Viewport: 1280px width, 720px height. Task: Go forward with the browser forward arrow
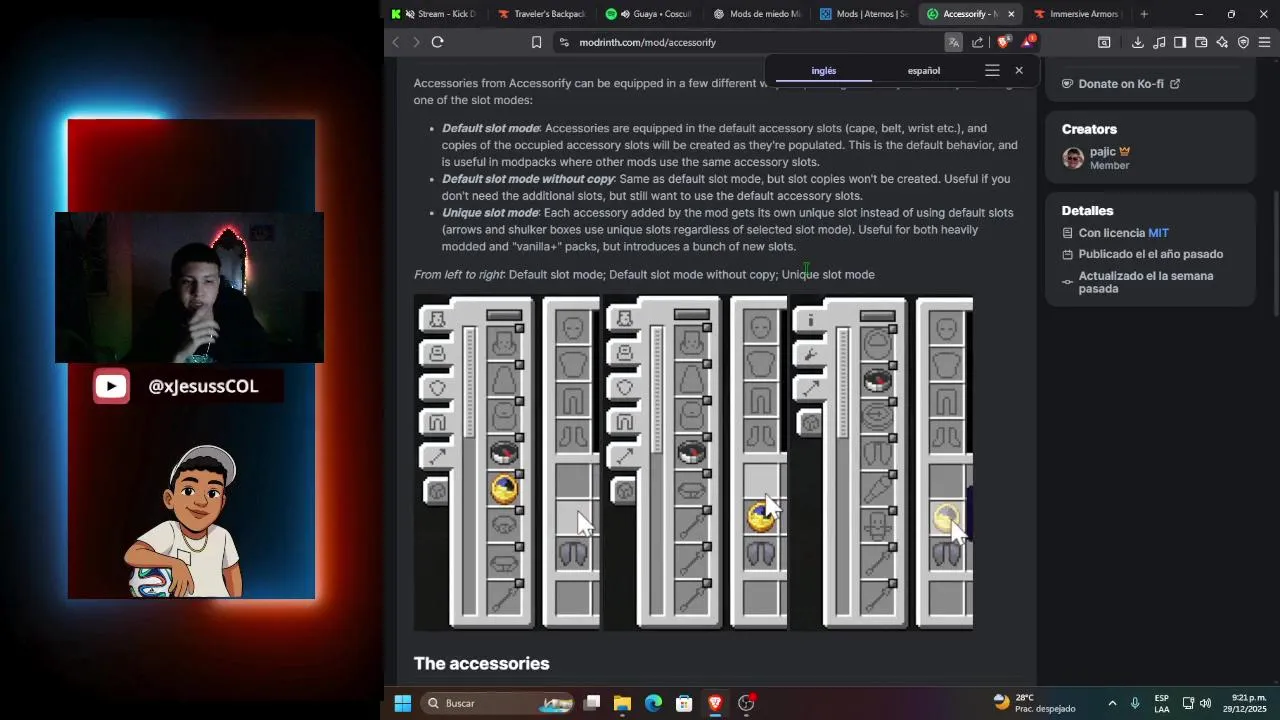[x=416, y=42]
